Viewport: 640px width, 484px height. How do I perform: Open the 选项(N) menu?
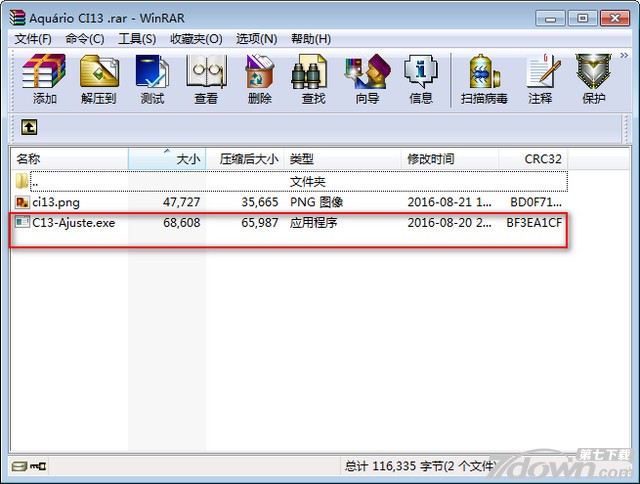coord(257,39)
